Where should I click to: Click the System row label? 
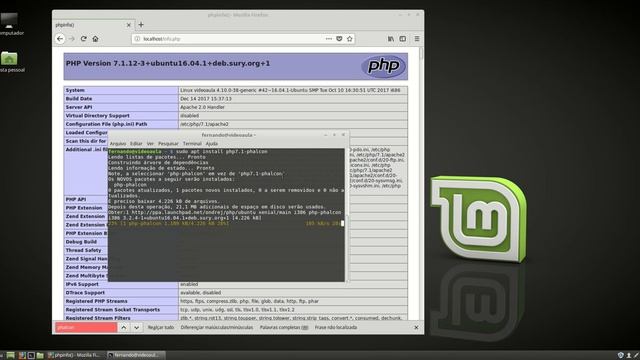tap(75, 90)
